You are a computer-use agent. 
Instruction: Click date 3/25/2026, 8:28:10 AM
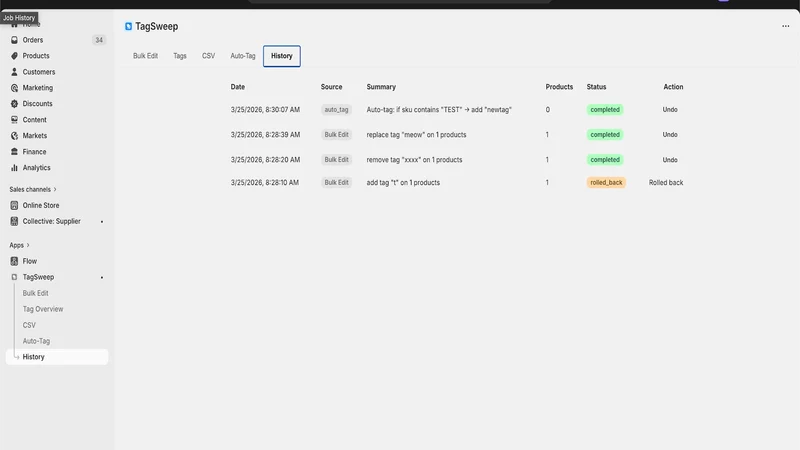coord(265,183)
